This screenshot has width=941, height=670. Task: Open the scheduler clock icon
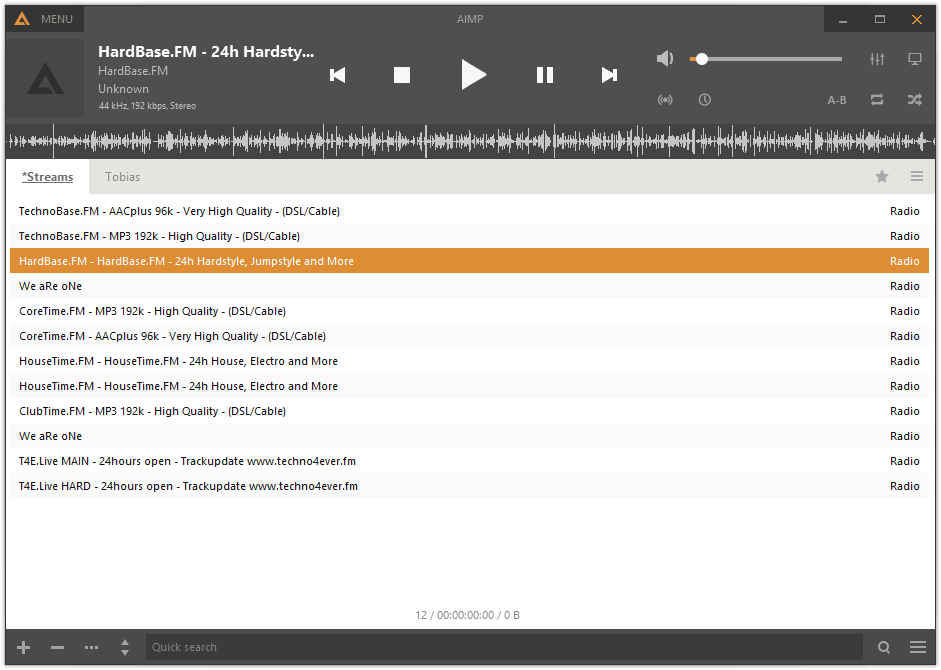point(705,100)
